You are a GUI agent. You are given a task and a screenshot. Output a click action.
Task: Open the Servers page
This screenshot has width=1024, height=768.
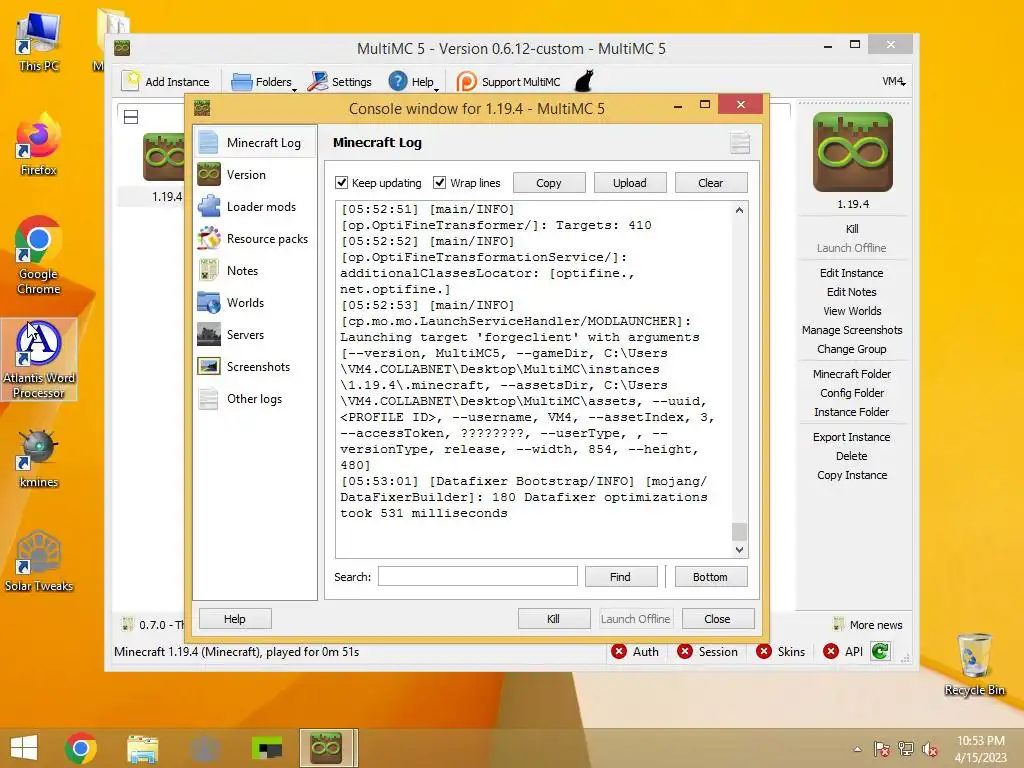255,334
